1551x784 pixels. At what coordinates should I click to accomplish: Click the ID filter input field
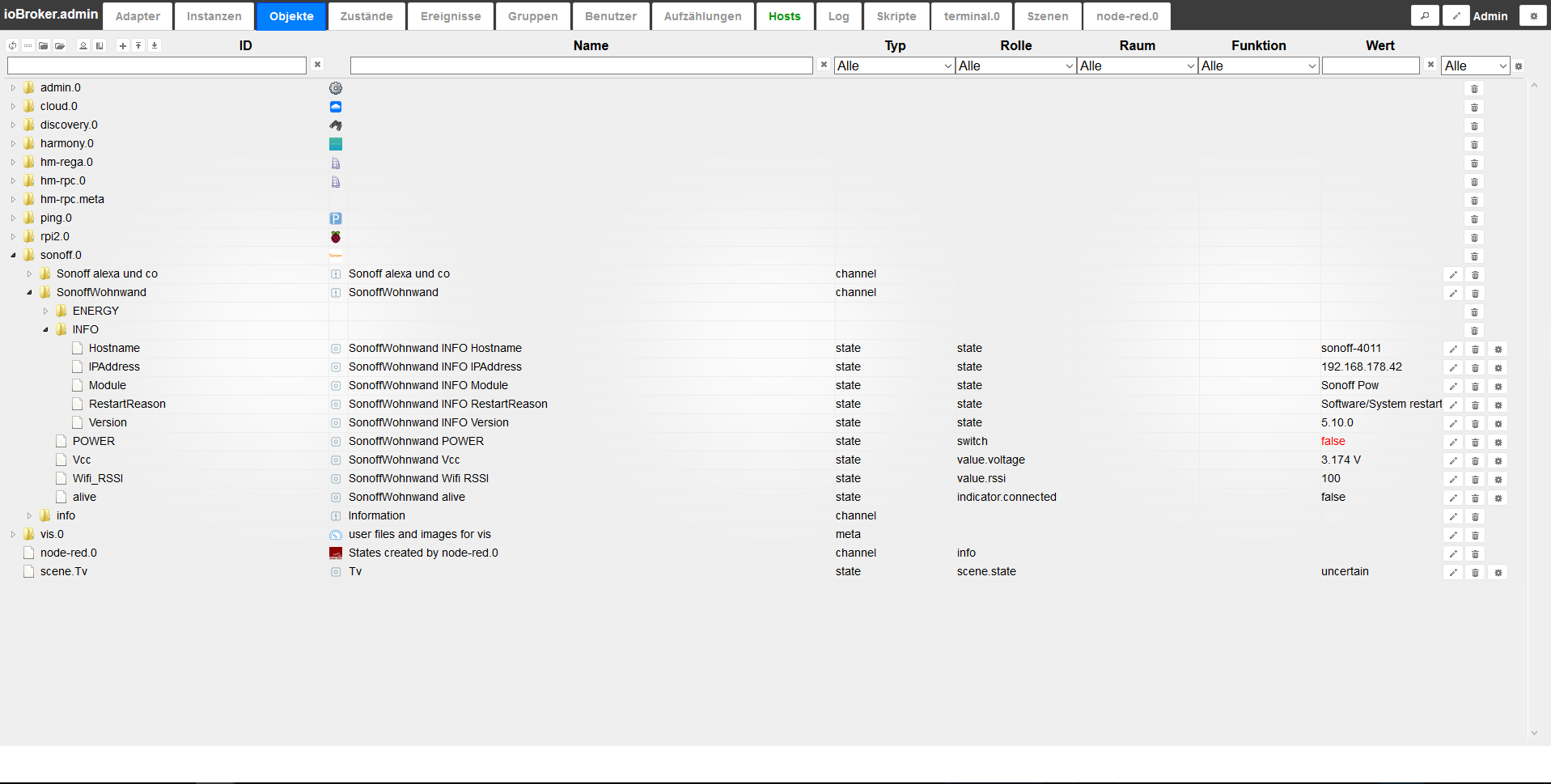(x=157, y=66)
